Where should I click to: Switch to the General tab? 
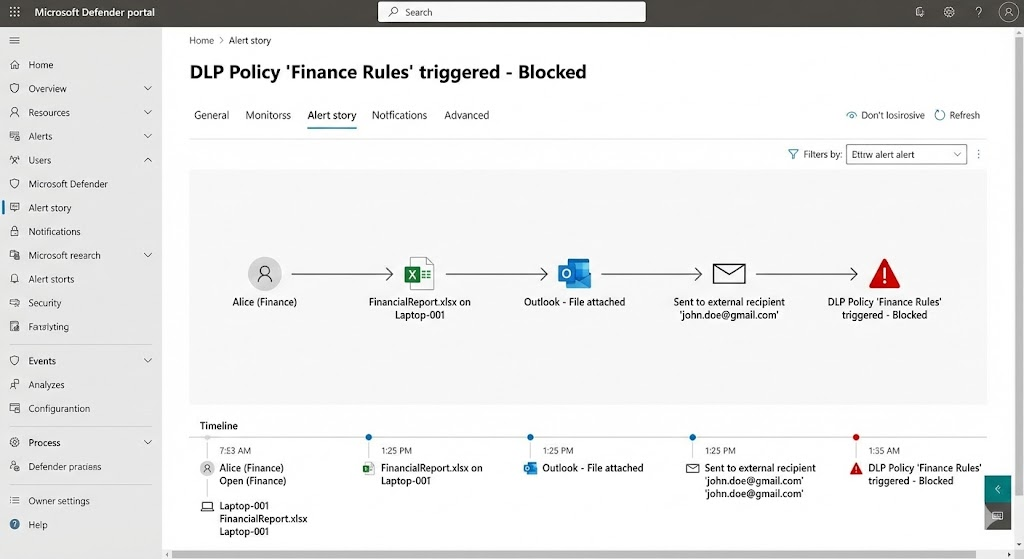(x=211, y=115)
